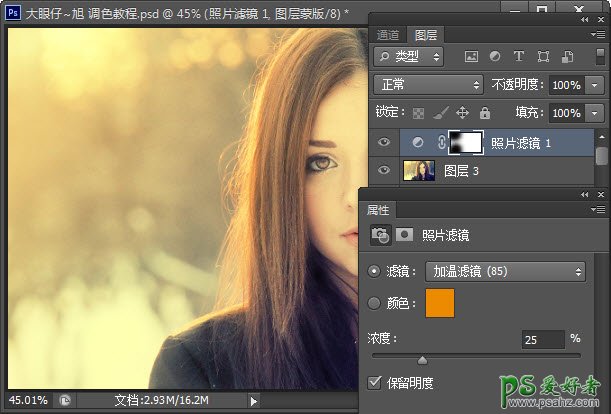
Task: Click the smart object filter icon
Action: (567, 56)
